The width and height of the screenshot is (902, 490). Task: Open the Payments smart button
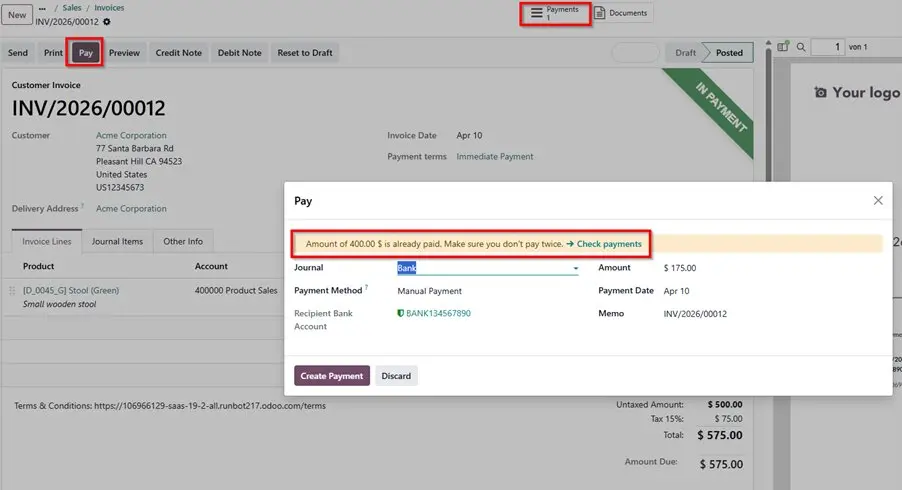click(554, 13)
